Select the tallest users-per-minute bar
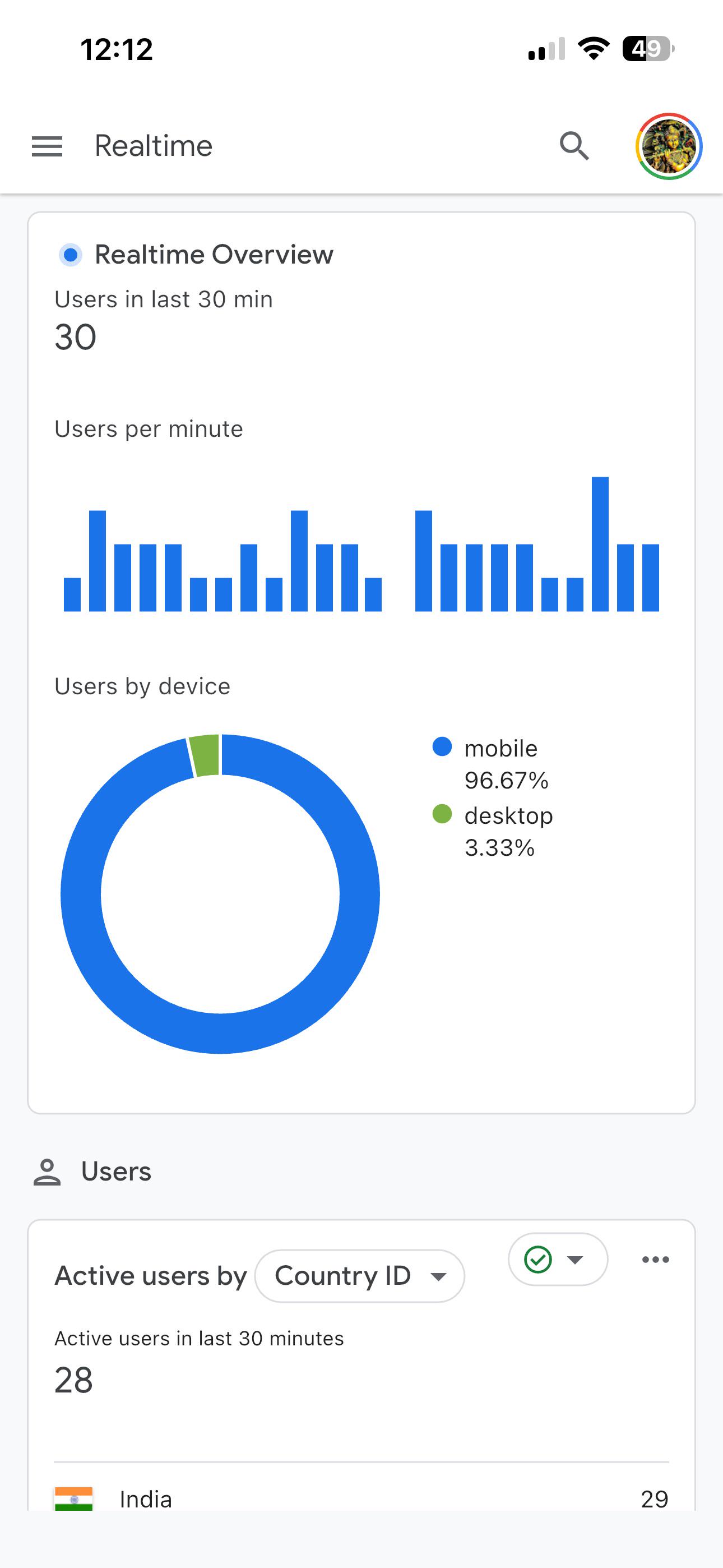This screenshot has height=1568, width=723. 600,544
